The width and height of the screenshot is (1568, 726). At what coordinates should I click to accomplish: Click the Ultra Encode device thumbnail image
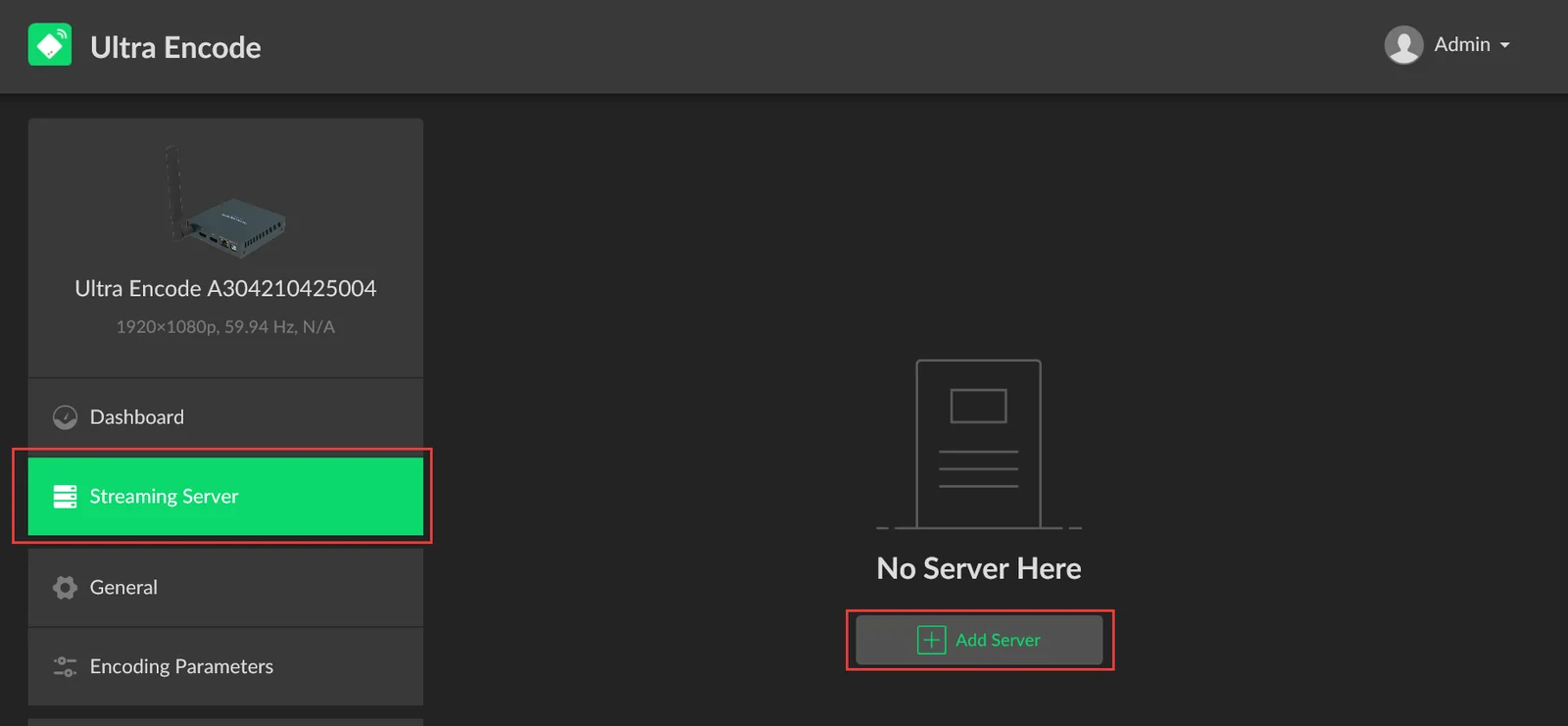coord(225,201)
